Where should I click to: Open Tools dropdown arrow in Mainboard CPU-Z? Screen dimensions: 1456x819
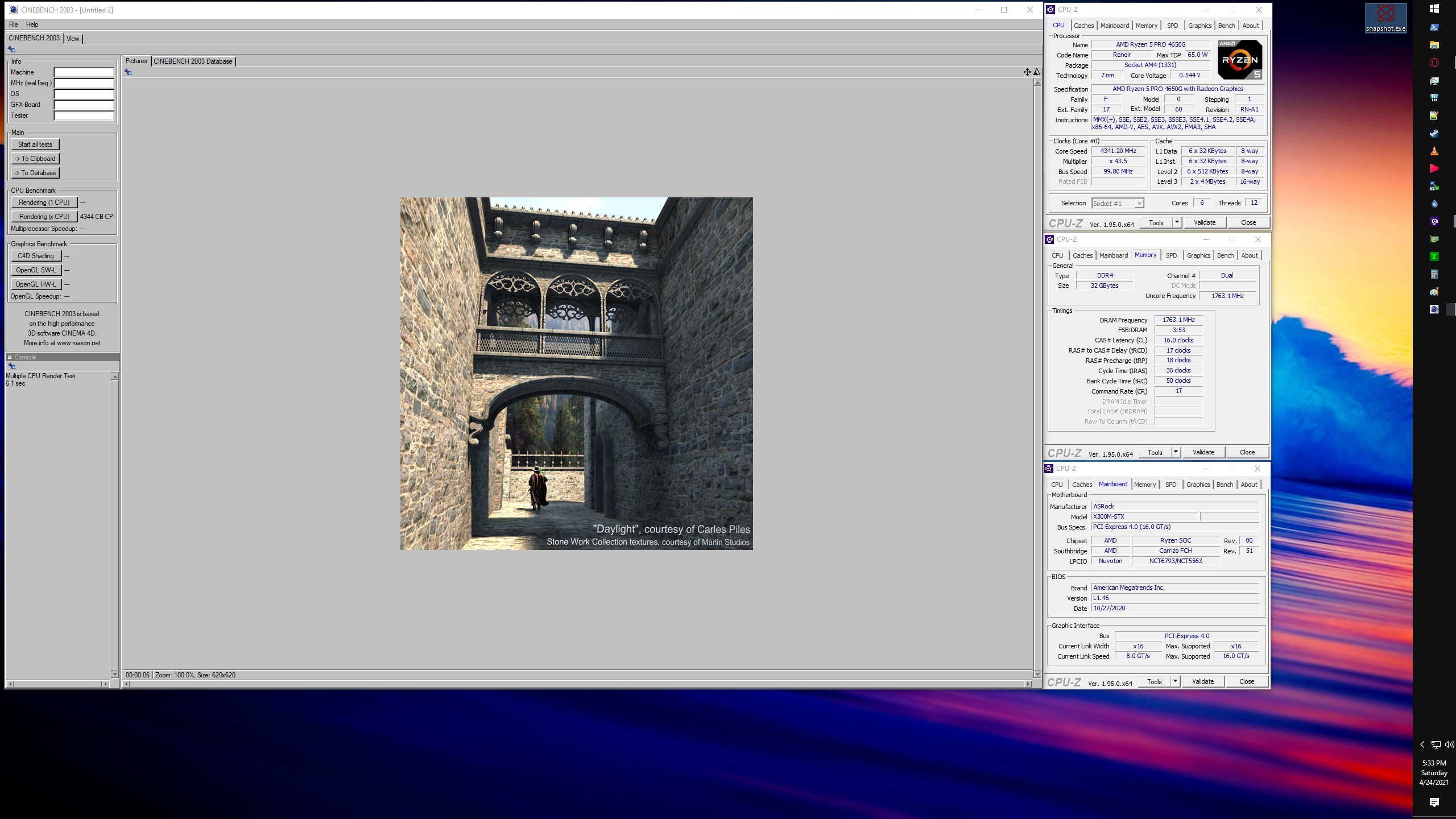(x=1175, y=681)
